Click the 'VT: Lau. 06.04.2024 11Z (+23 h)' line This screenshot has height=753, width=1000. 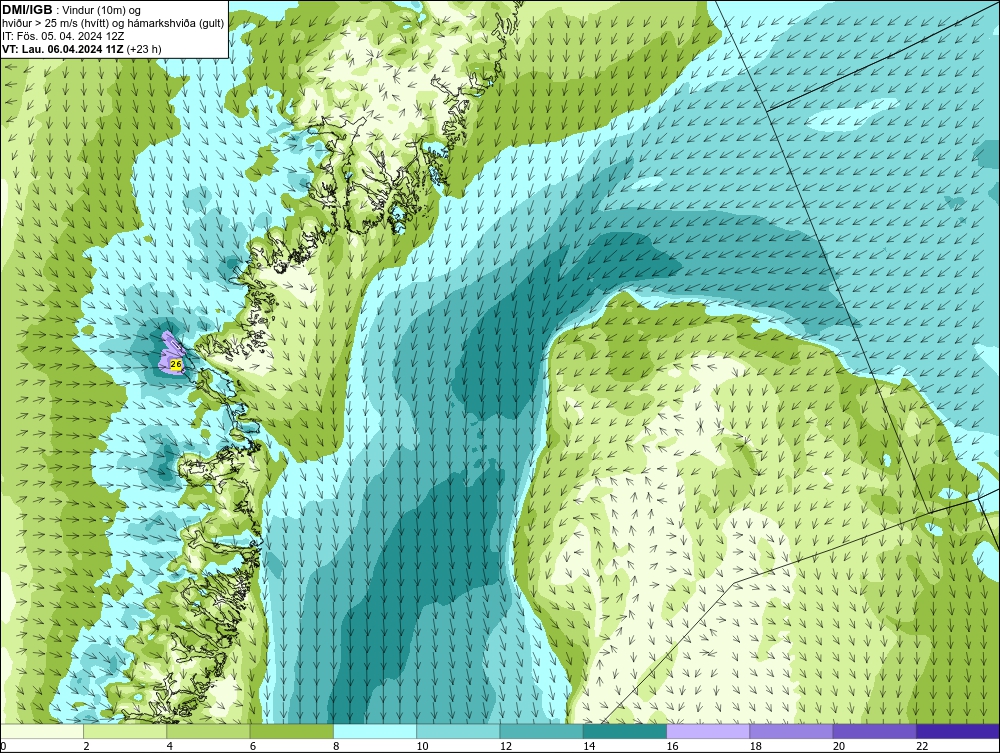pyautogui.click(x=82, y=49)
